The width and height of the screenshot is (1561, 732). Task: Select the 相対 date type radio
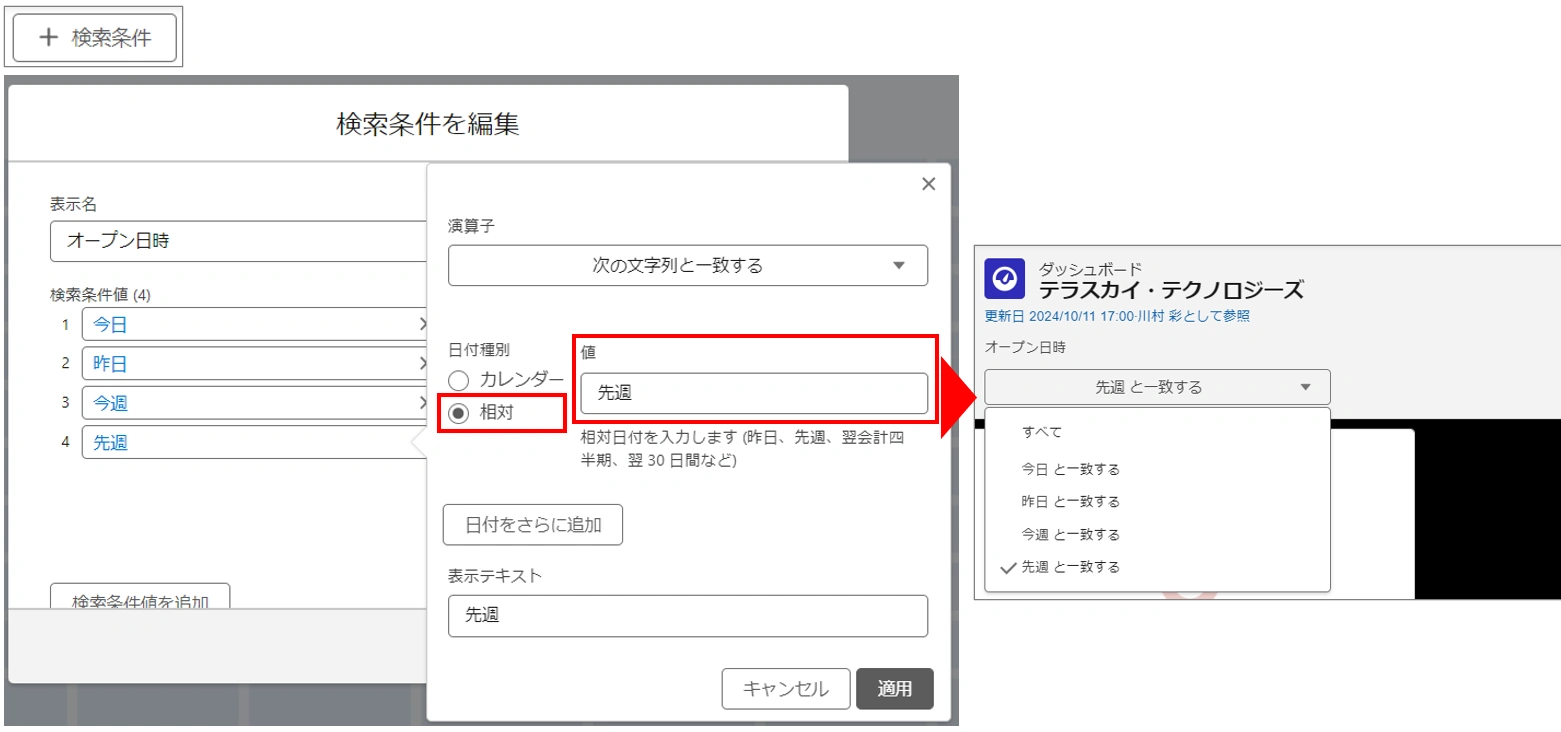click(458, 412)
